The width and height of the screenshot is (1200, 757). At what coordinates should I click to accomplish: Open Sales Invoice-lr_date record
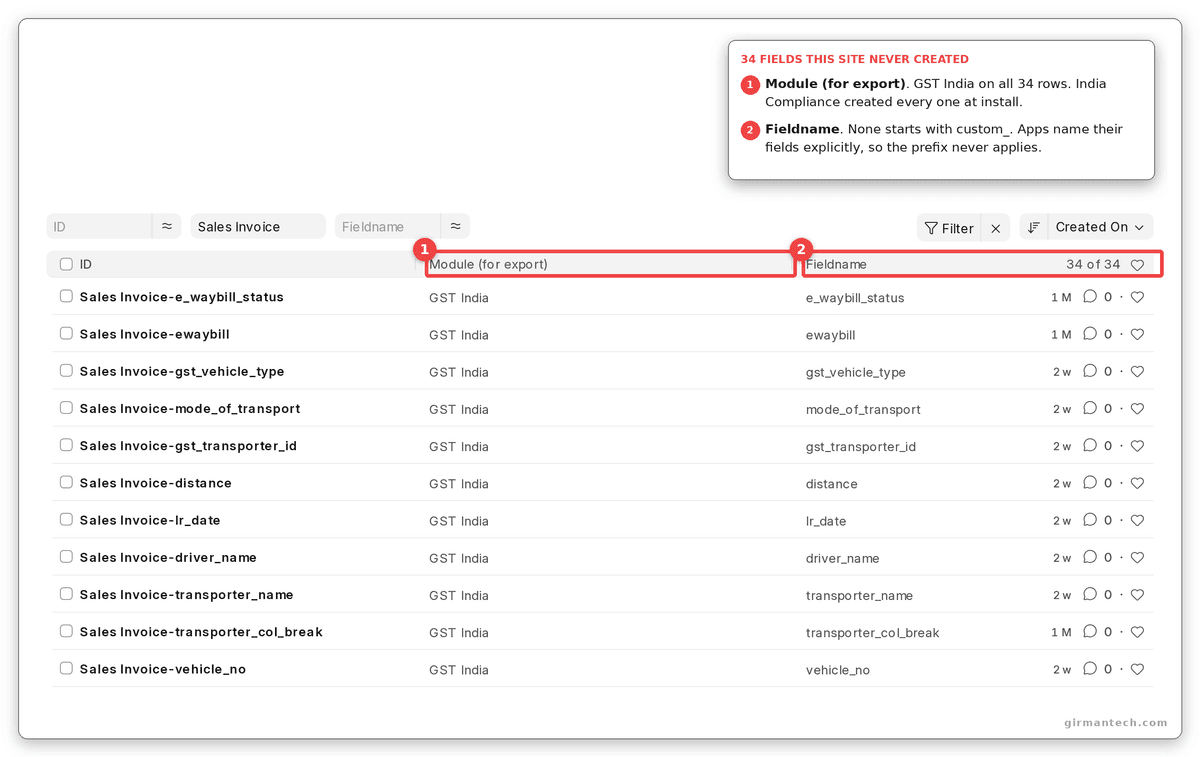click(x=150, y=520)
